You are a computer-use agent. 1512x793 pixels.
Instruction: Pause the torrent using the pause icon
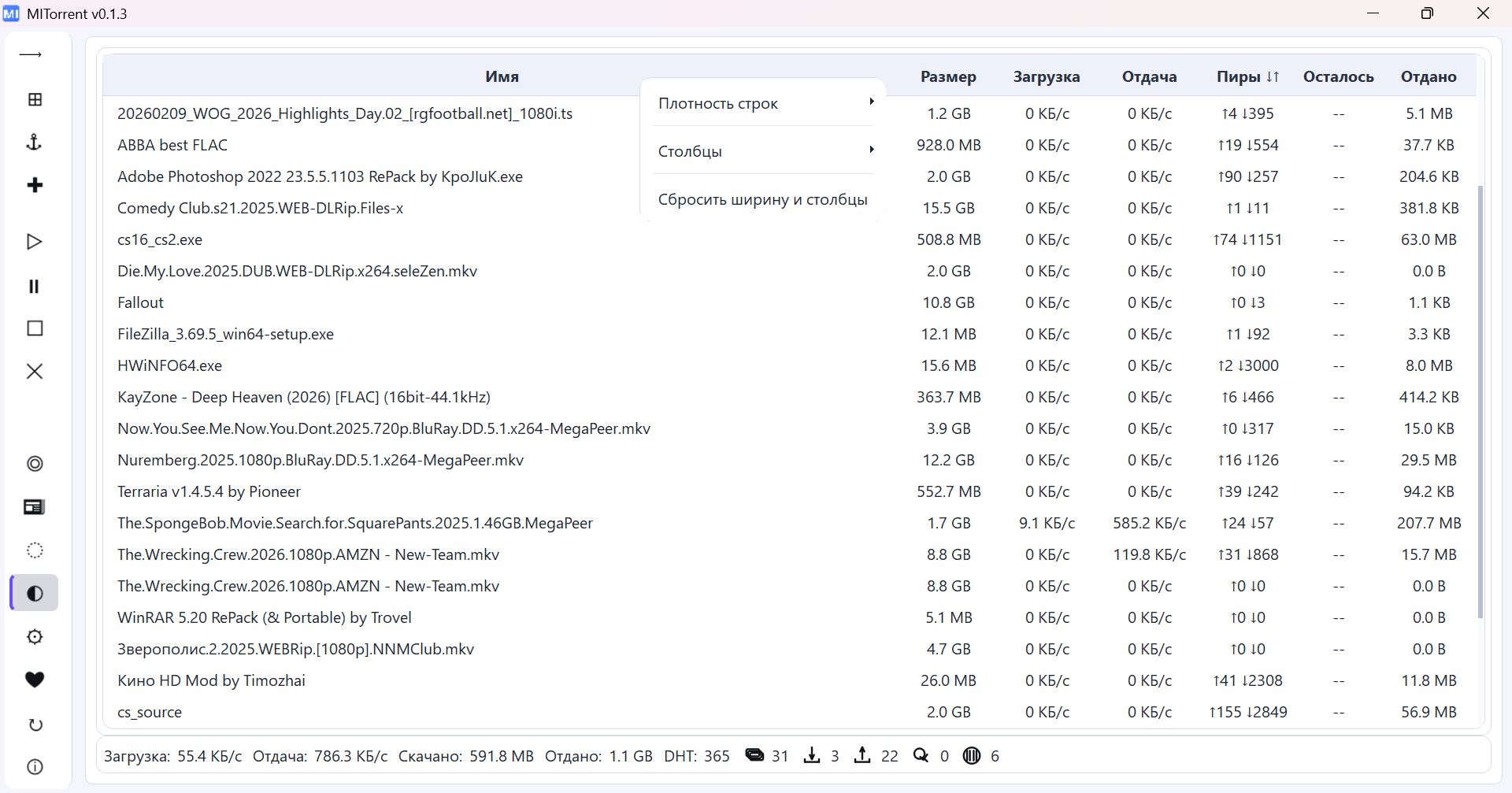coord(34,286)
